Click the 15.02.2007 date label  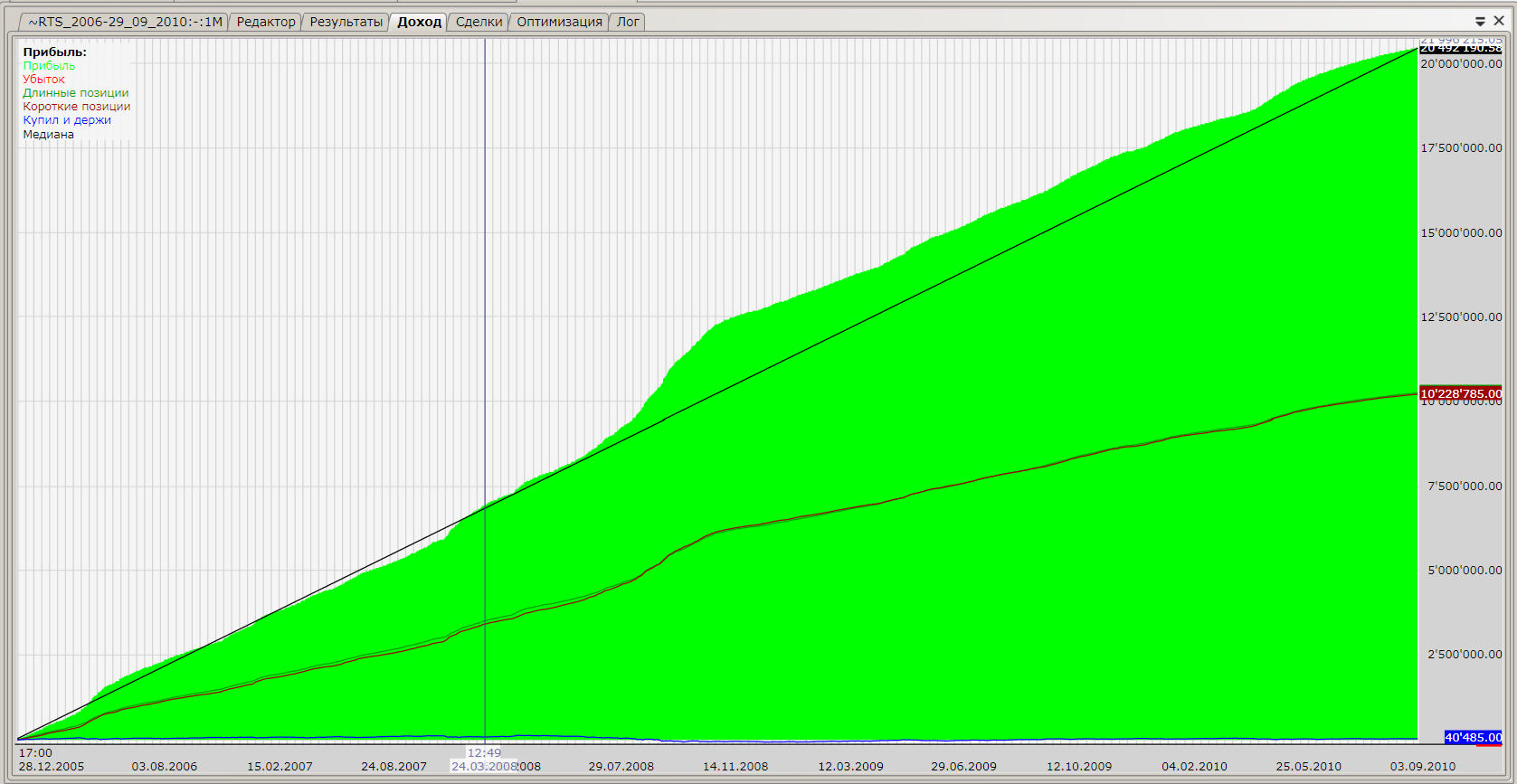pos(280,767)
